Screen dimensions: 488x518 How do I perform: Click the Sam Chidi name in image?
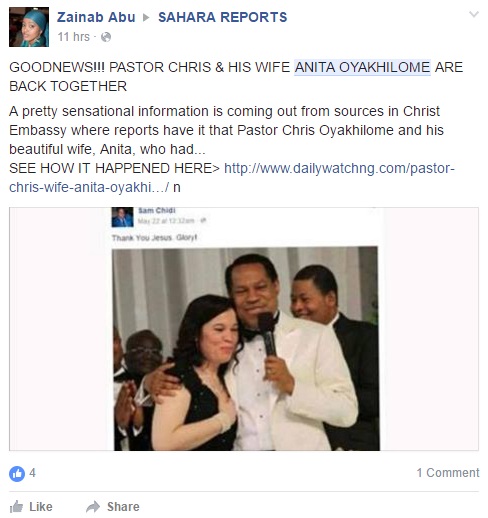tap(157, 210)
